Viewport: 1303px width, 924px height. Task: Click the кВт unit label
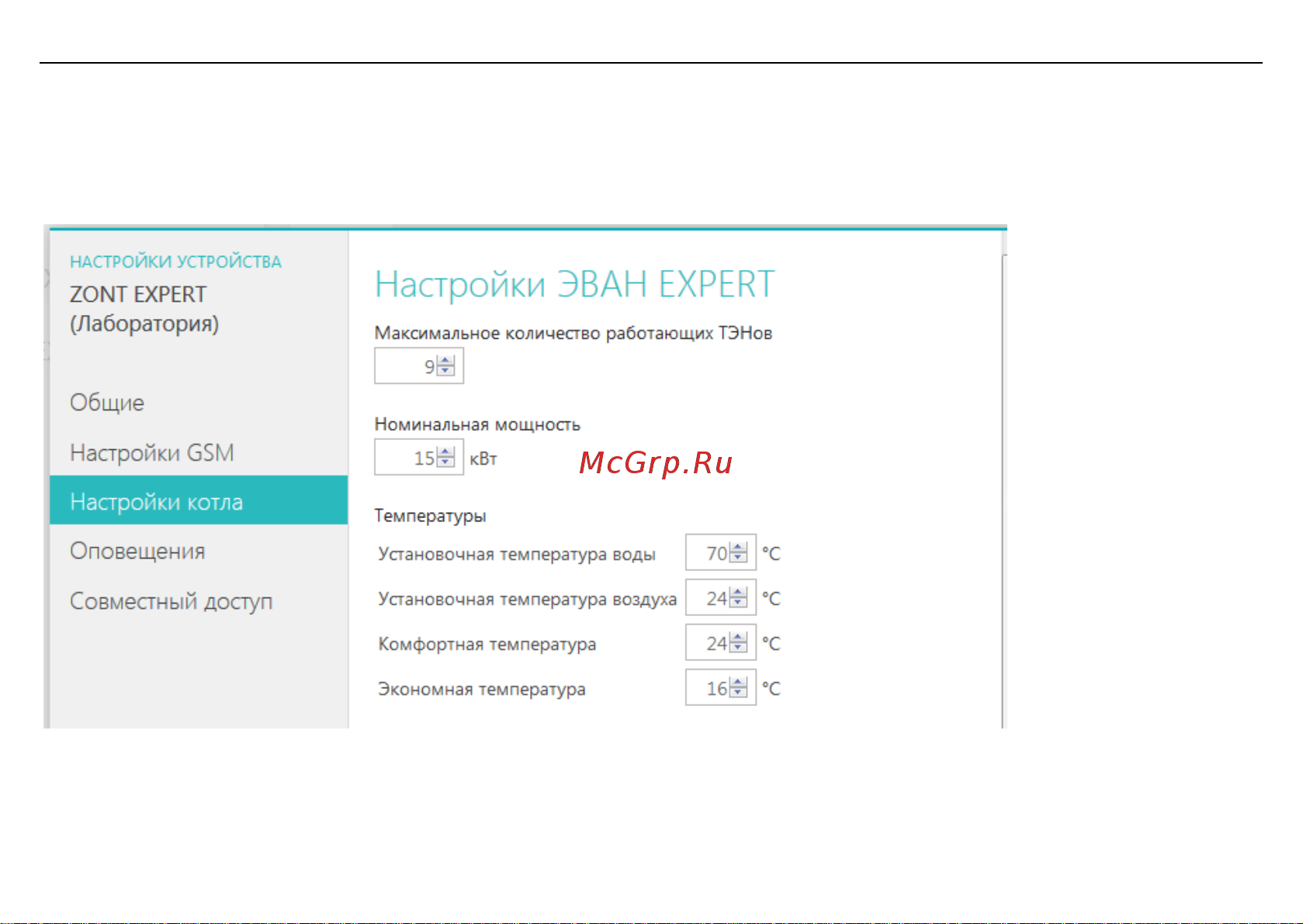[x=483, y=459]
